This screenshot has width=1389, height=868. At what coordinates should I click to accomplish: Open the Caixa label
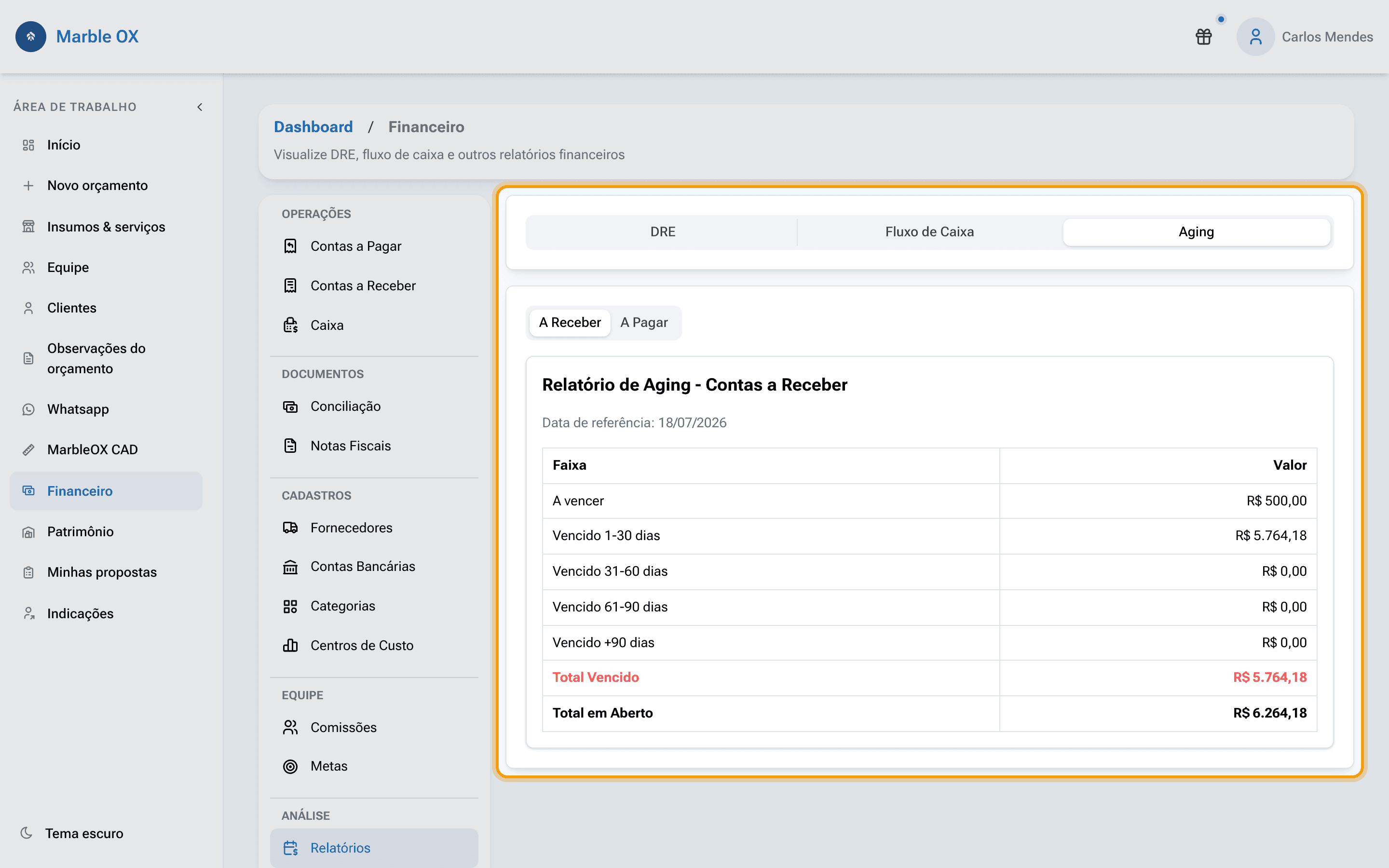327,325
